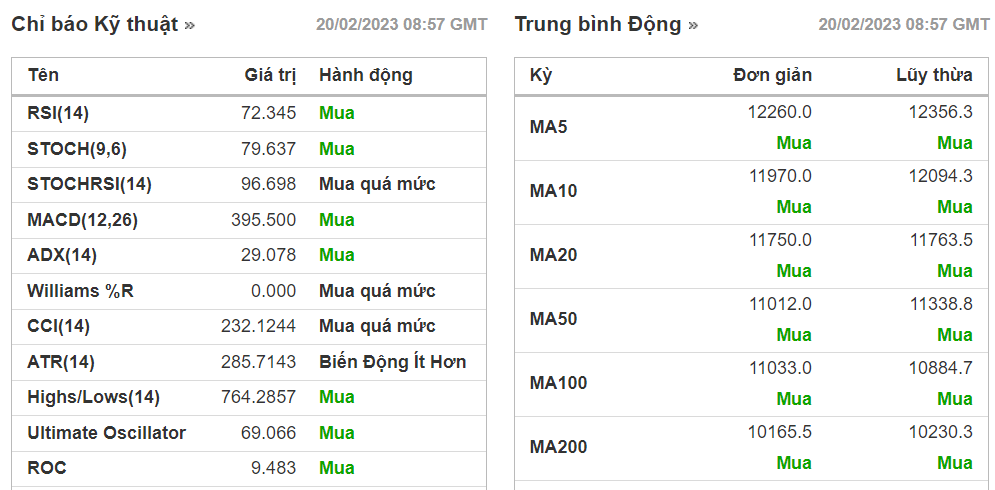This screenshot has height=490, width=995.
Task: Select the MA20 period label
Action: 553,255
